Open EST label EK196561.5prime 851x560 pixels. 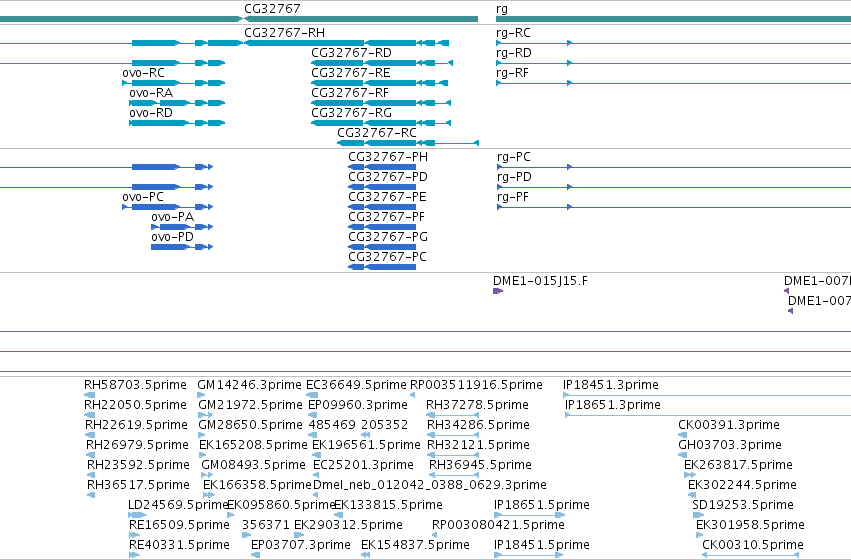tap(366, 445)
